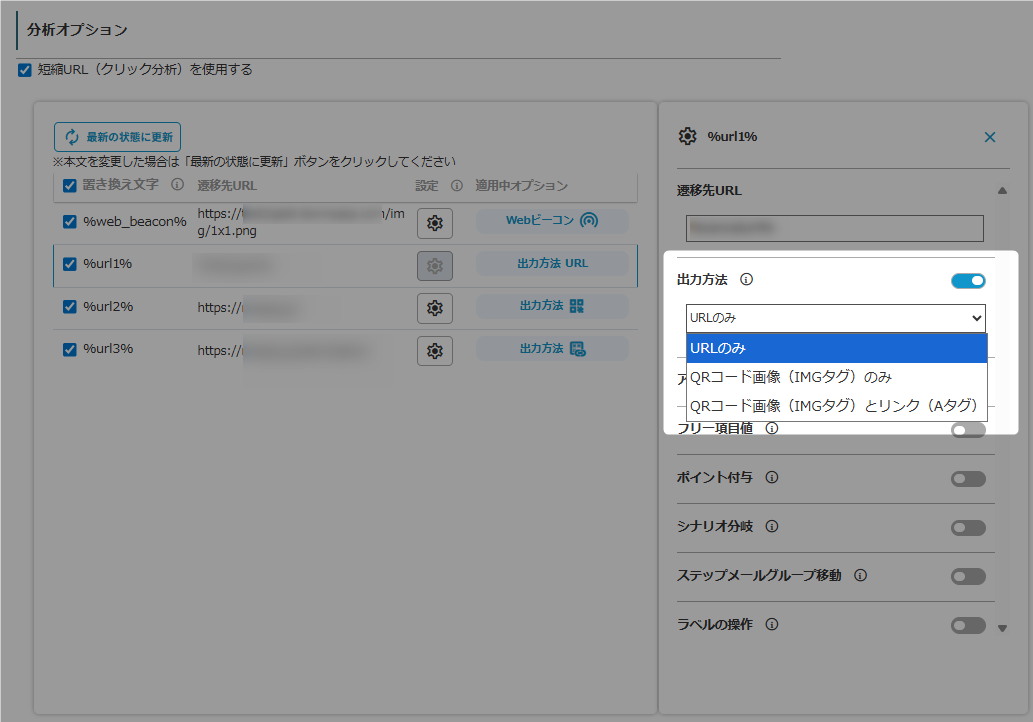The width and height of the screenshot is (1033, 722).
Task: Collapse the 遷移先URL section arrow
Action: 1002,191
